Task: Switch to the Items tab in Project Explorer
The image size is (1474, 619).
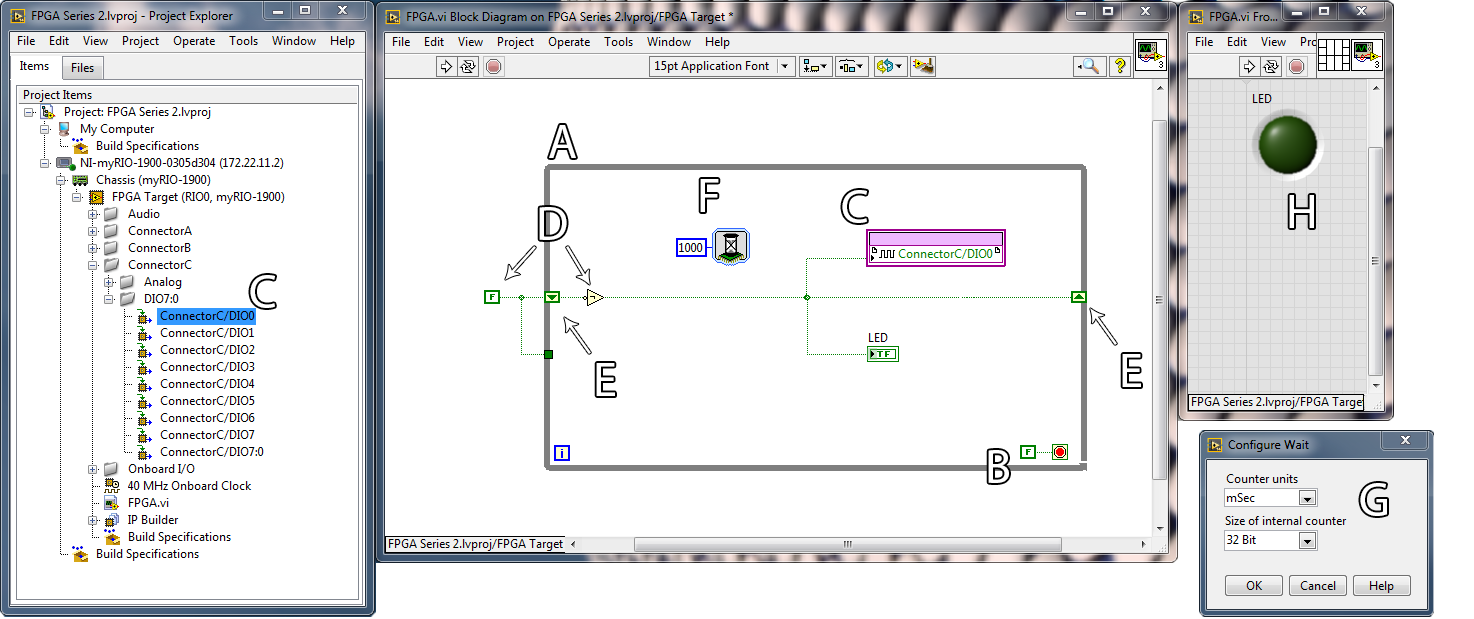Action: click(34, 66)
